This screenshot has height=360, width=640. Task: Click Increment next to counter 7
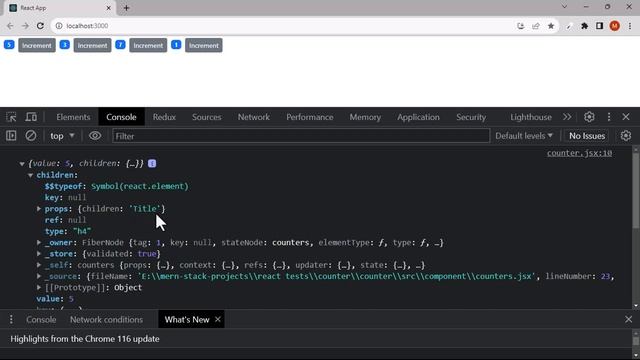tap(148, 45)
